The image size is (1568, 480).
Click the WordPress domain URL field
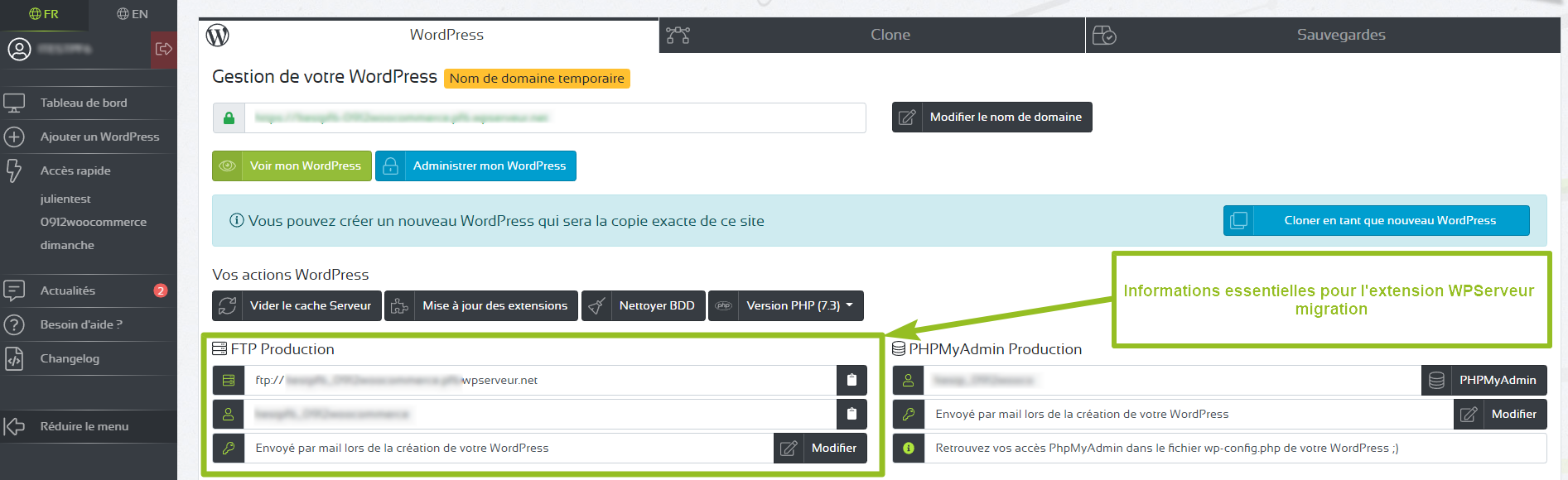point(555,118)
